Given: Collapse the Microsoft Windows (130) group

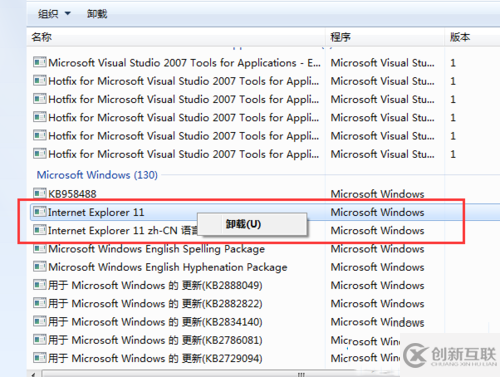Looking at the screenshot, I should (97, 175).
